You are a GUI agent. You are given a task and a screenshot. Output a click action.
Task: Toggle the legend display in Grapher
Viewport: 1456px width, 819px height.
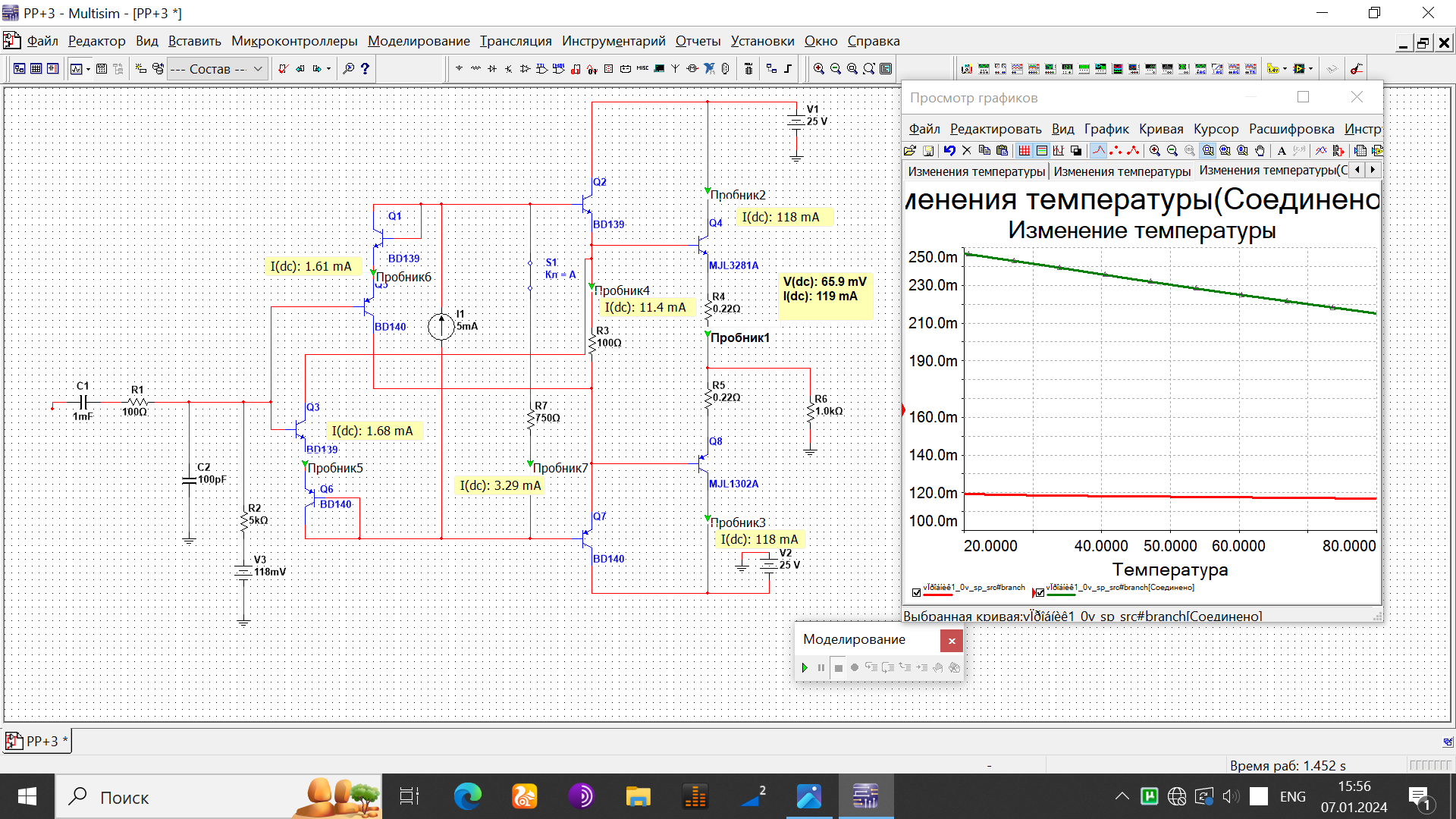[1042, 150]
